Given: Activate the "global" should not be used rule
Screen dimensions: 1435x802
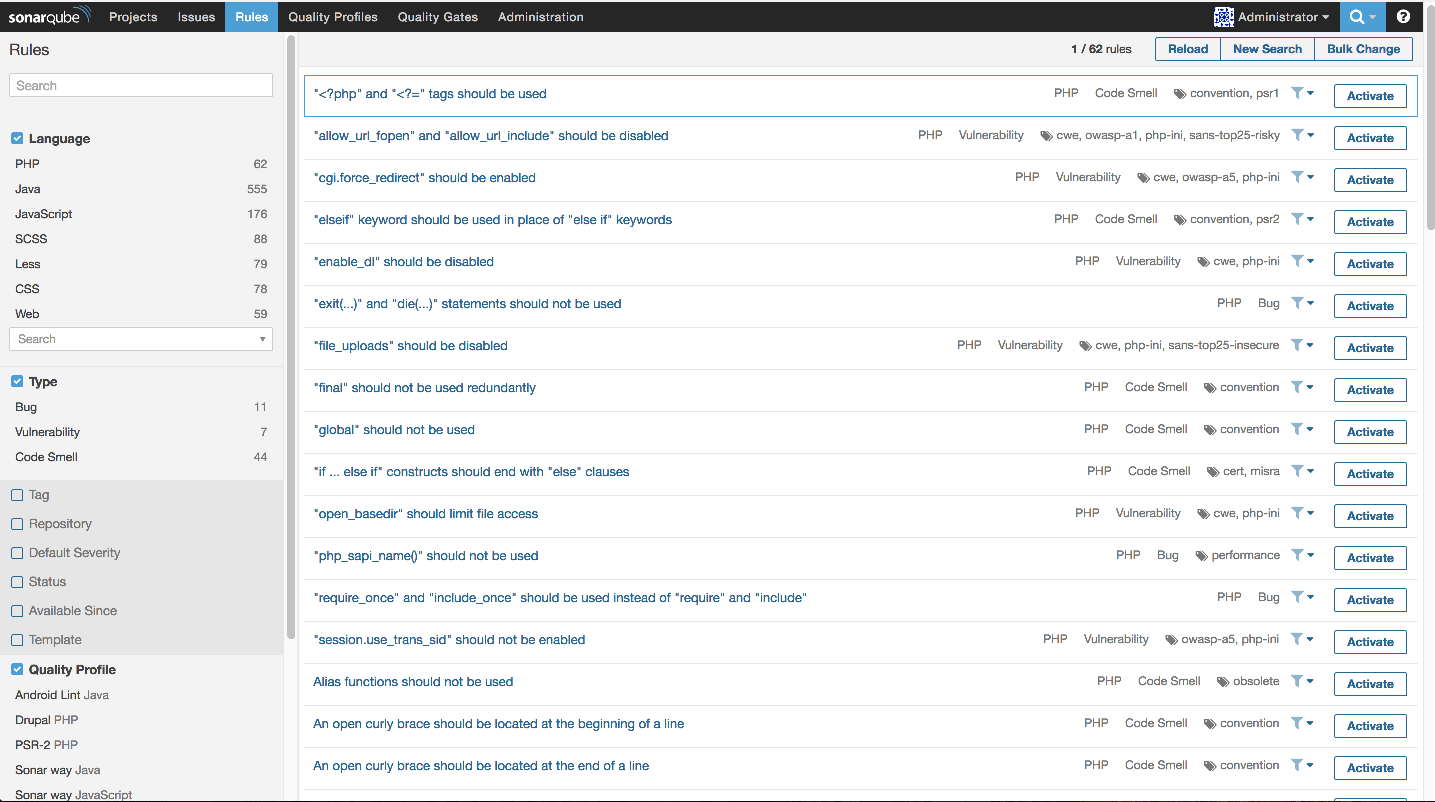Looking at the screenshot, I should (1369, 431).
